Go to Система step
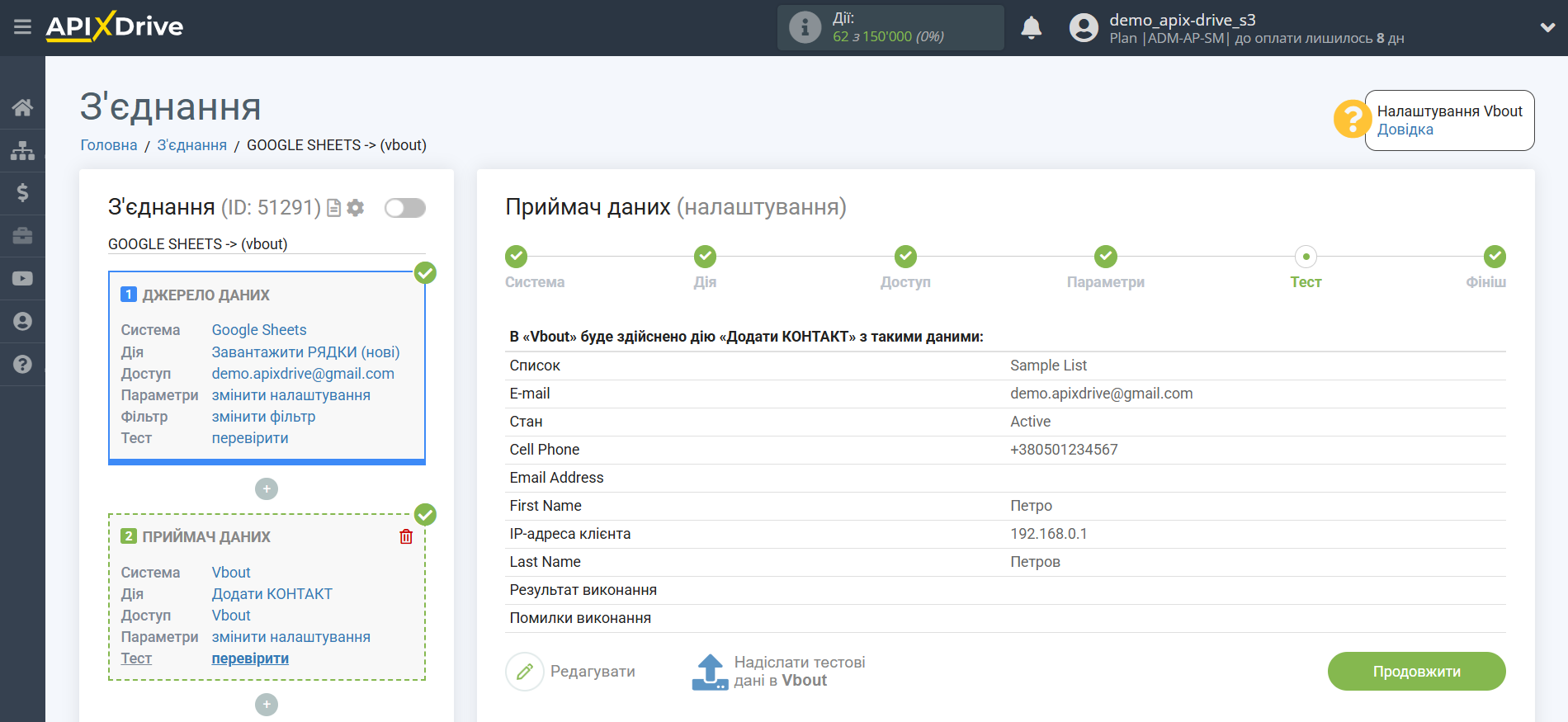Viewport: 1568px width, 722px height. pyautogui.click(x=517, y=257)
